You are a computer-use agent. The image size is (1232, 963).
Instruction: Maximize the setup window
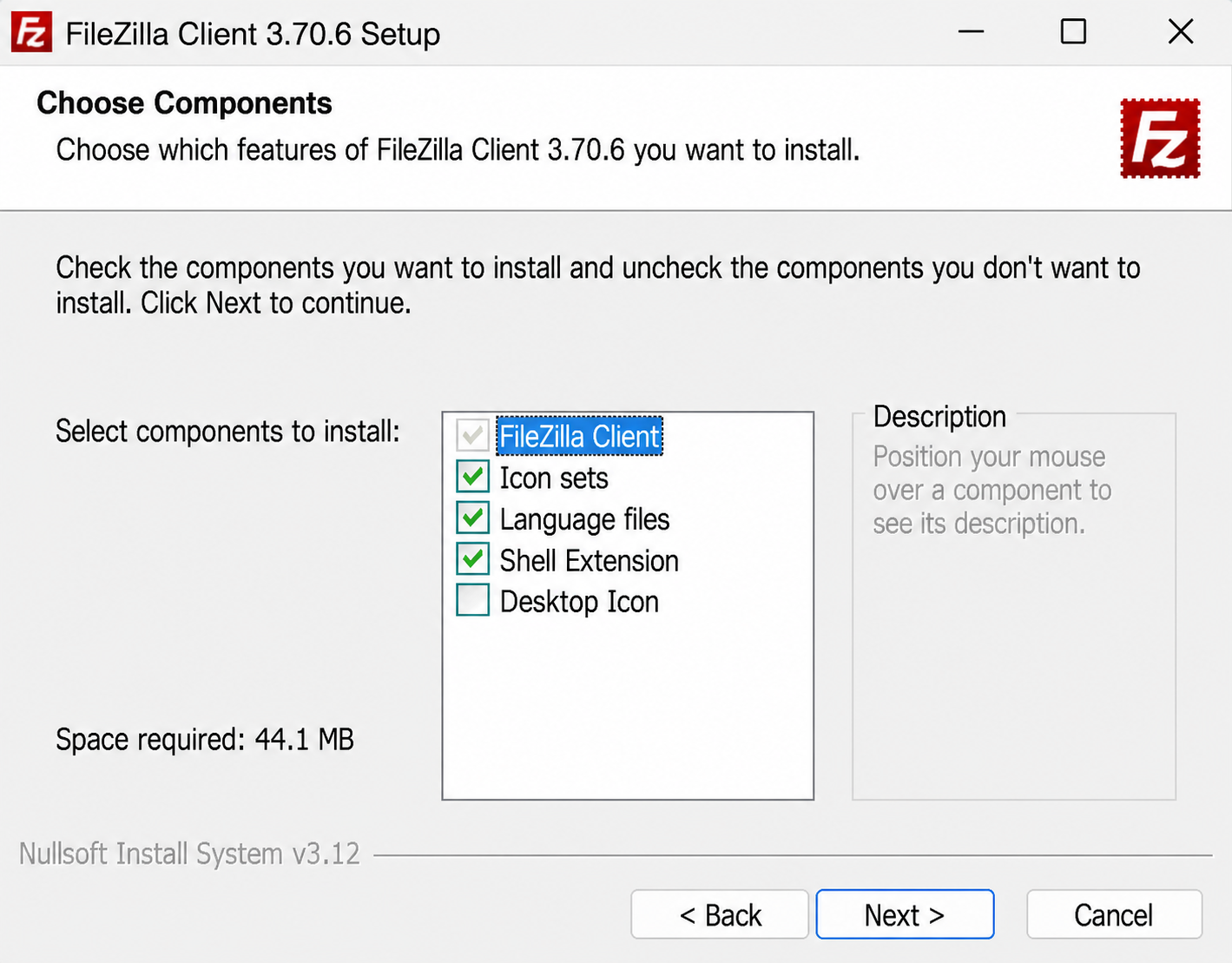(1074, 32)
